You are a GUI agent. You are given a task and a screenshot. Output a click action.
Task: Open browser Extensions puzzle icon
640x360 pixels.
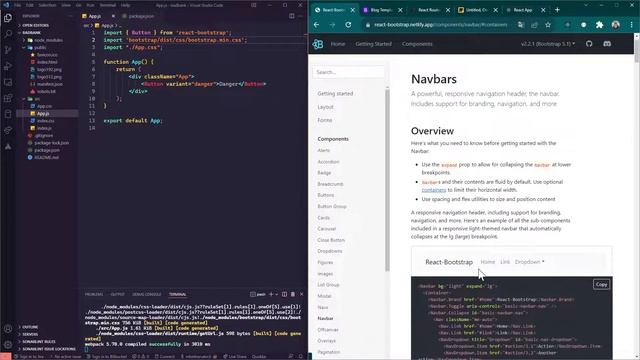point(599,25)
